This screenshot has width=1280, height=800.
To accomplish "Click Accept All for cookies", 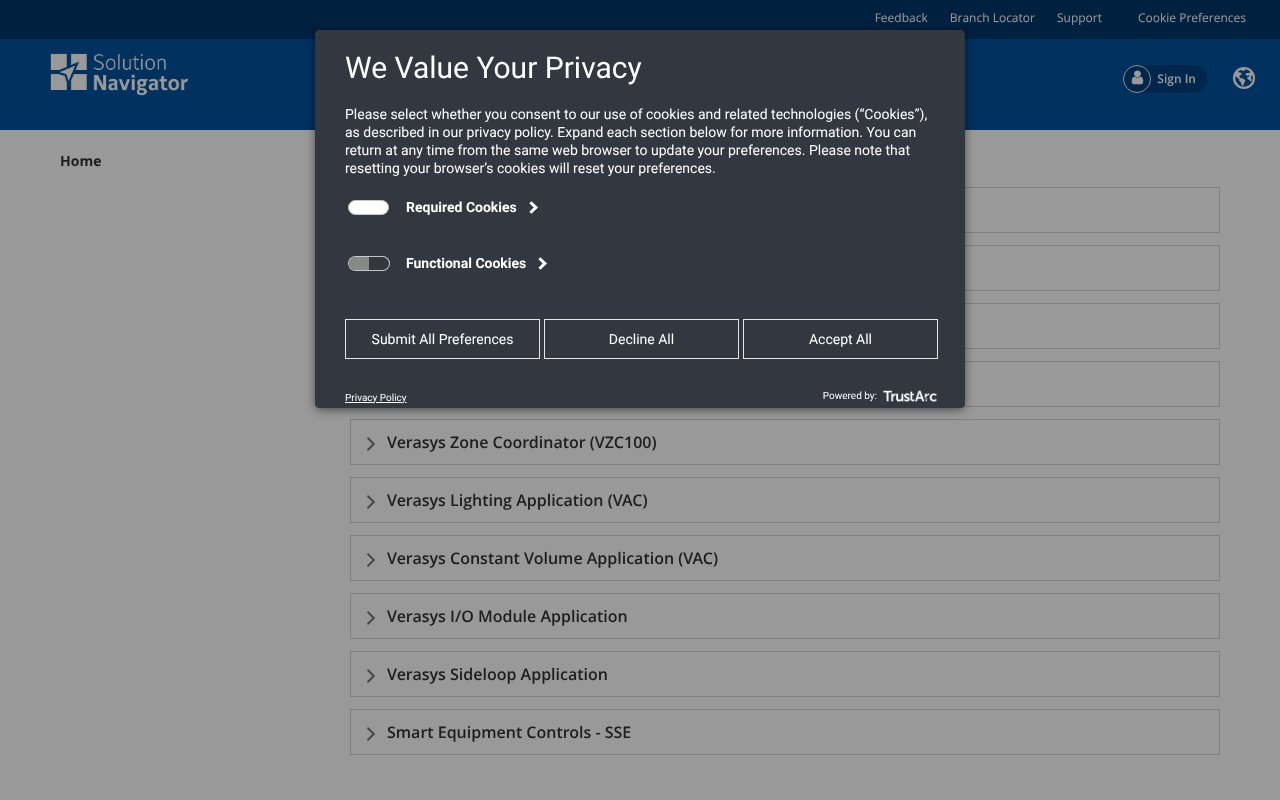I will (x=840, y=338).
